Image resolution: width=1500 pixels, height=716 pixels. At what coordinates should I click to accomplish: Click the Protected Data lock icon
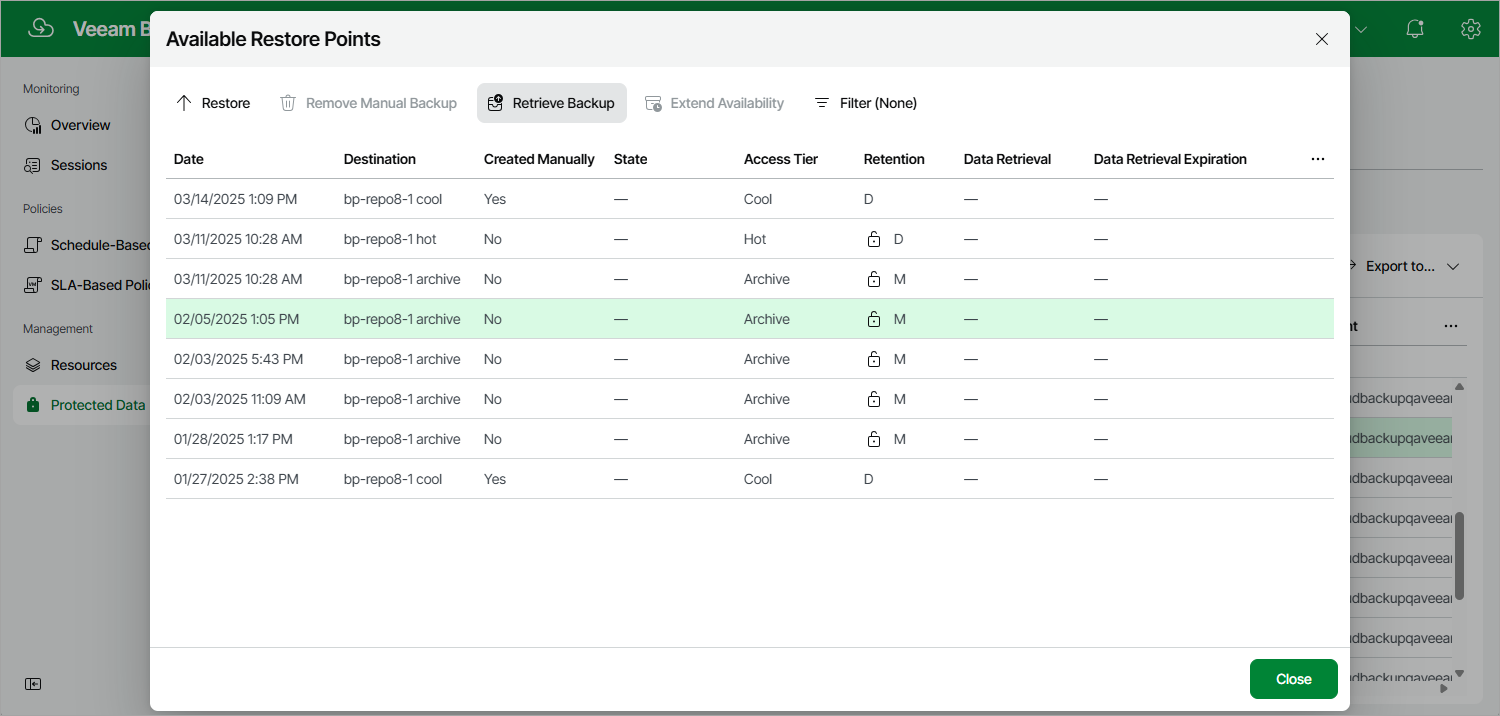pyautogui.click(x=33, y=405)
